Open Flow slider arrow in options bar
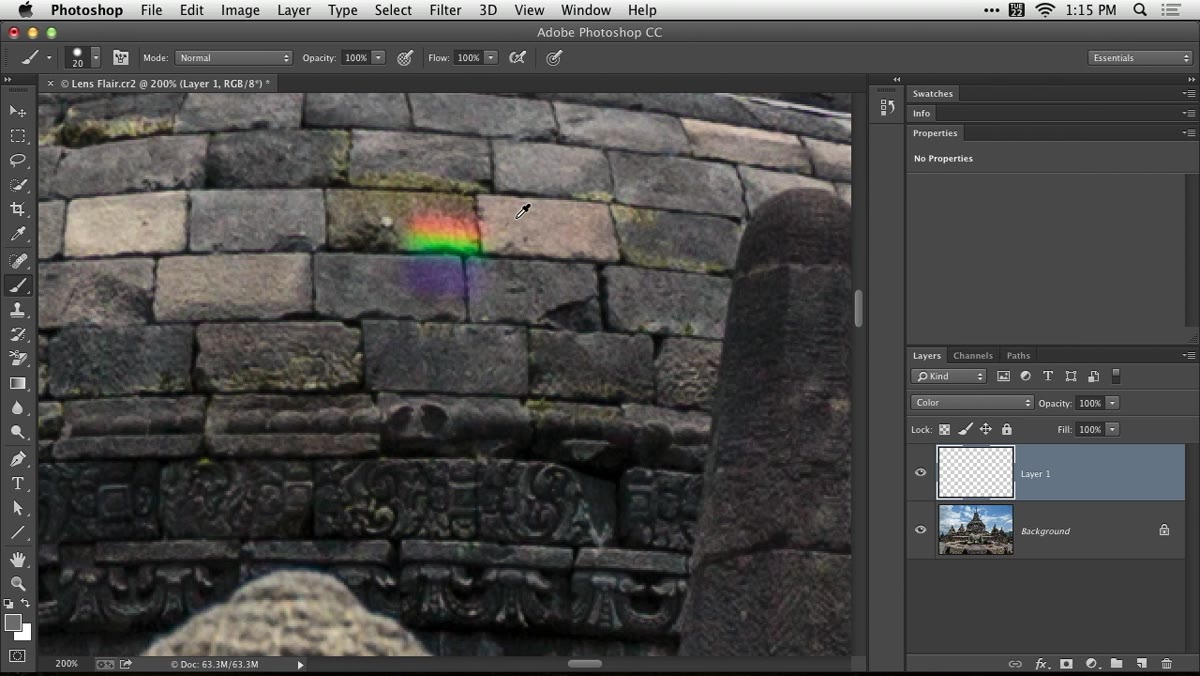Viewport: 1200px width, 676px height. tap(491, 58)
